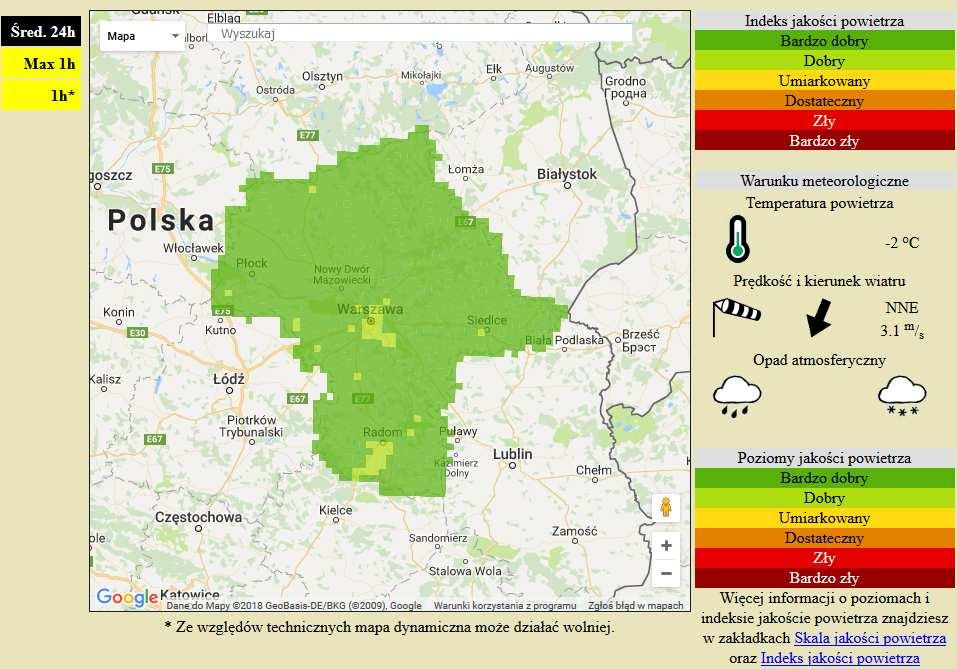Click Kielce city label on map

(336, 510)
